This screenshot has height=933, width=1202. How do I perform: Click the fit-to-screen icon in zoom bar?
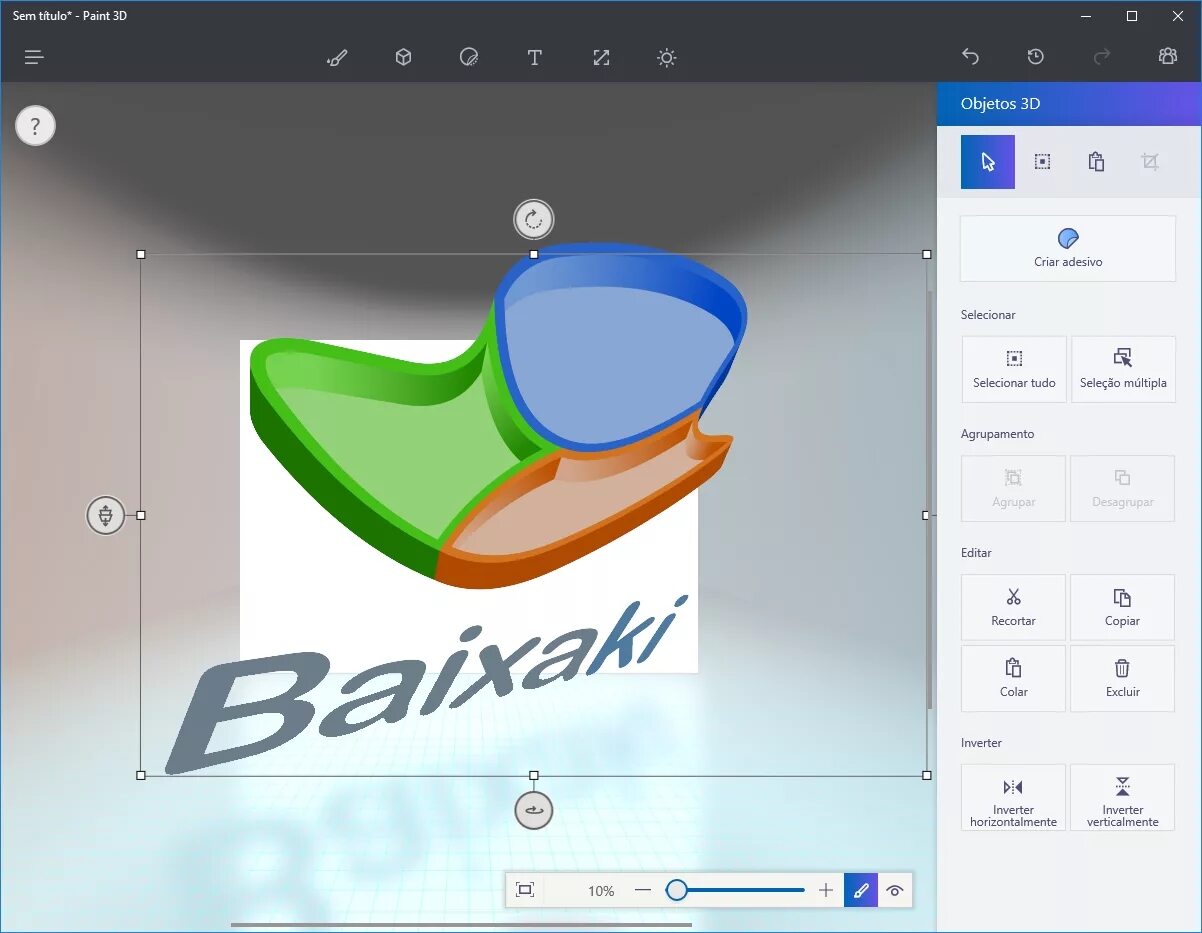[x=525, y=890]
